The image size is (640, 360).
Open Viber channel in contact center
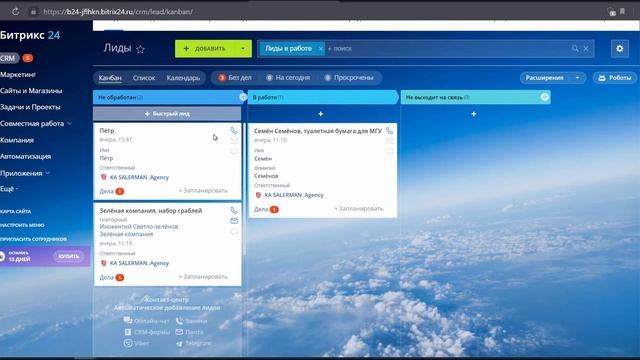pyautogui.click(x=137, y=343)
